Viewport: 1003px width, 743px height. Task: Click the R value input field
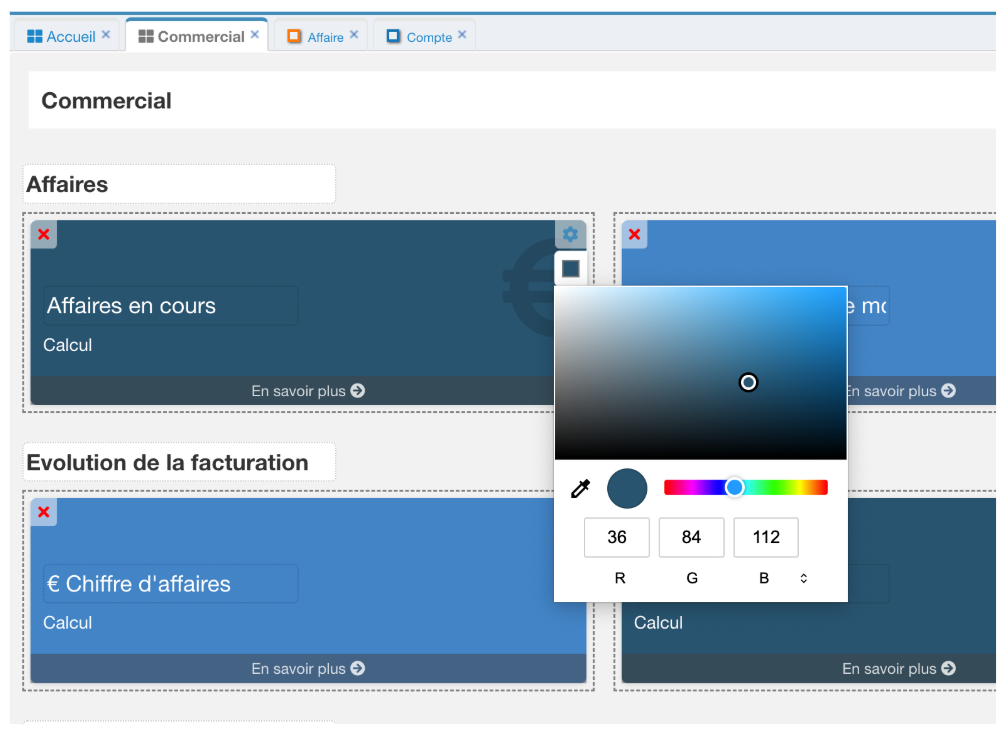click(616, 537)
